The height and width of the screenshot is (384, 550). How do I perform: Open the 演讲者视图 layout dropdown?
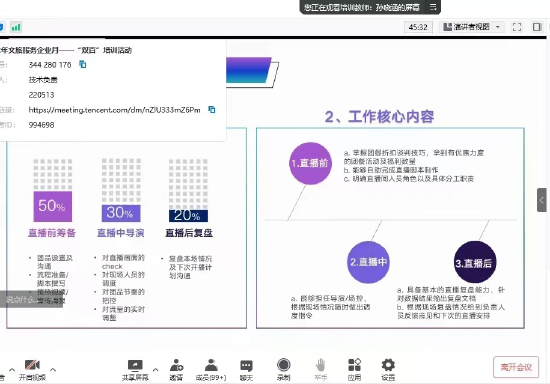pyautogui.click(x=471, y=27)
